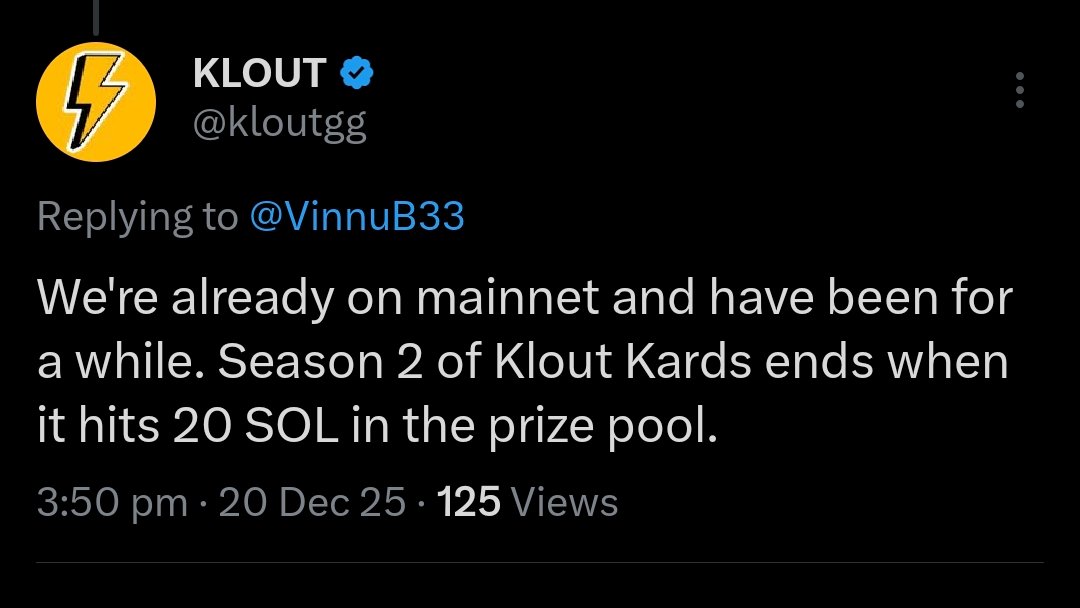Click the divider line below the tweet
This screenshot has height=608, width=1080.
point(540,562)
